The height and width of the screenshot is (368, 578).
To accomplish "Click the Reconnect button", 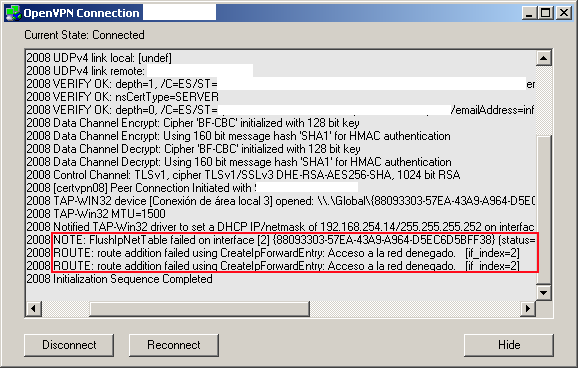I will point(174,345).
